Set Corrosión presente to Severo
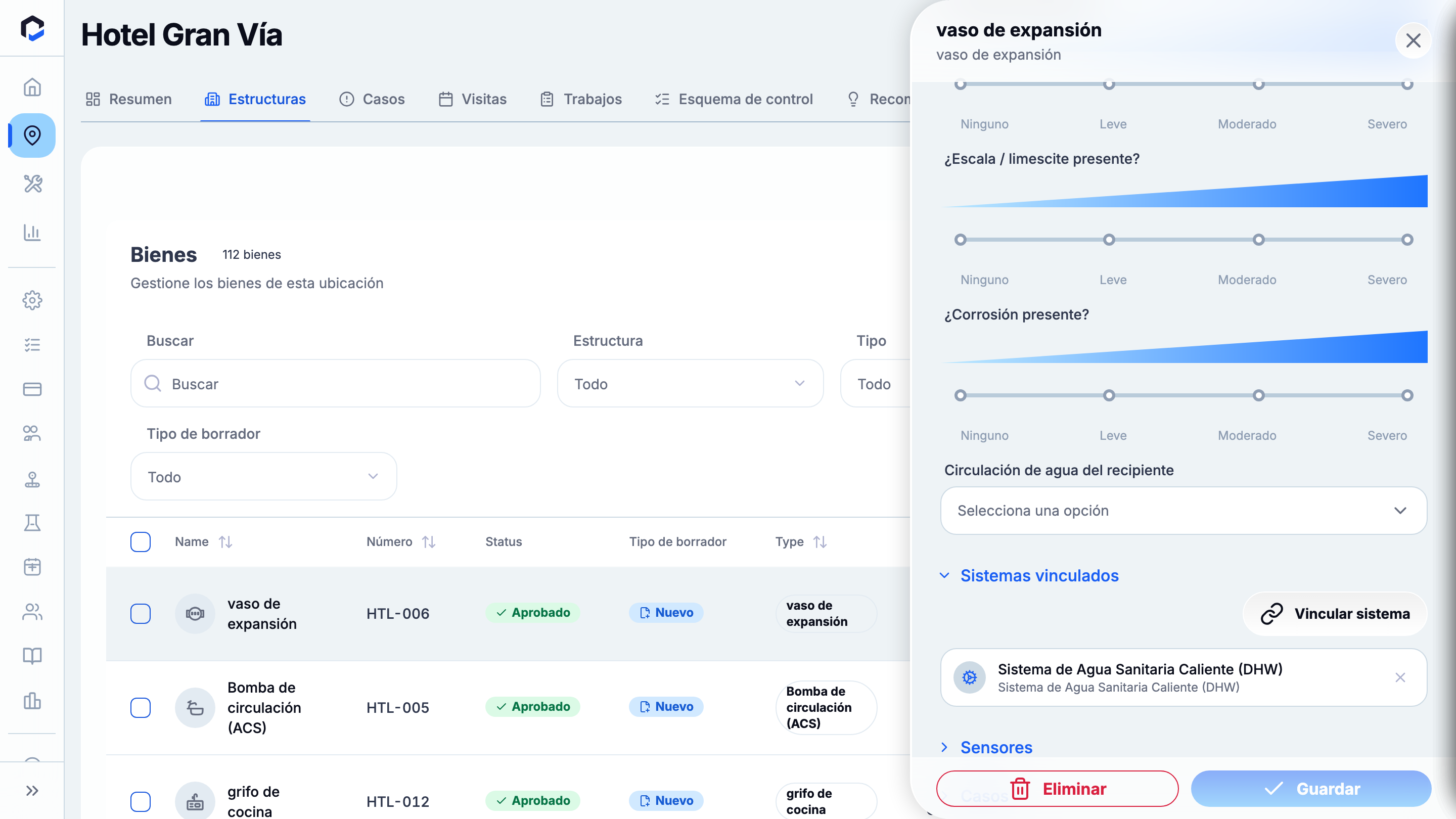Screen dimensions: 1456x819 (x=1407, y=395)
